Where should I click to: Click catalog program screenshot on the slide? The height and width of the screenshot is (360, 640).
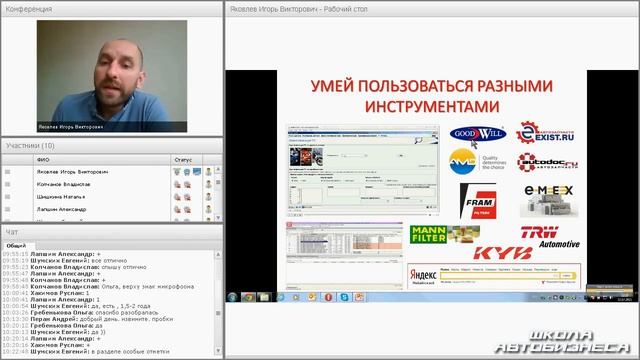tap(363, 171)
